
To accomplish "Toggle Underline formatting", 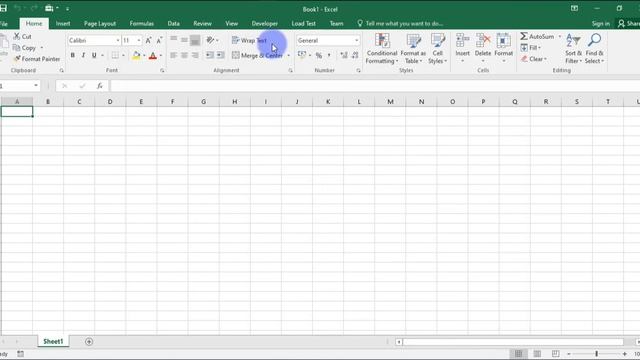I will [x=94, y=55].
